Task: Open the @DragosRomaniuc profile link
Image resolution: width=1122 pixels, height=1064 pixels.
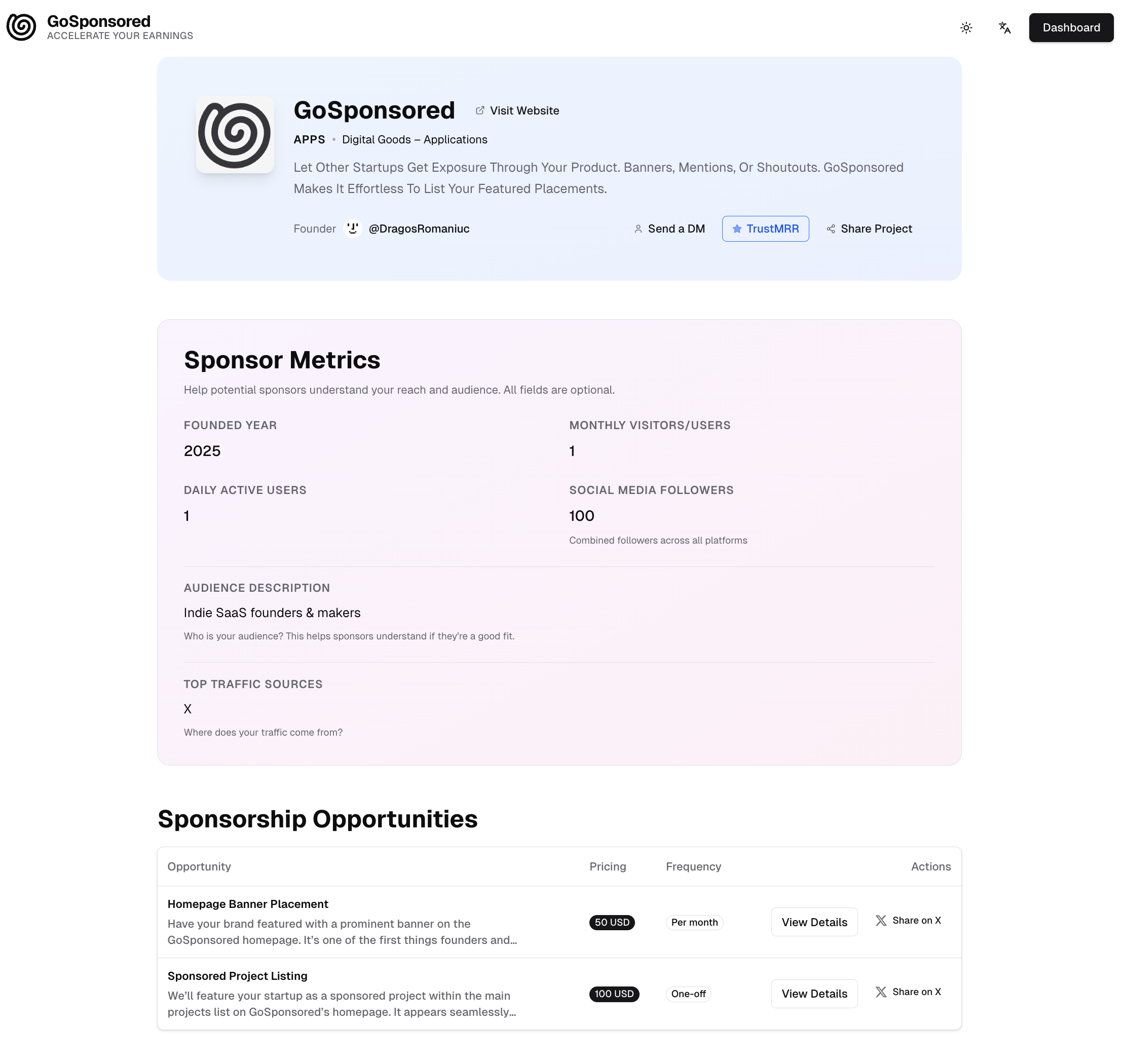Action: tap(419, 229)
